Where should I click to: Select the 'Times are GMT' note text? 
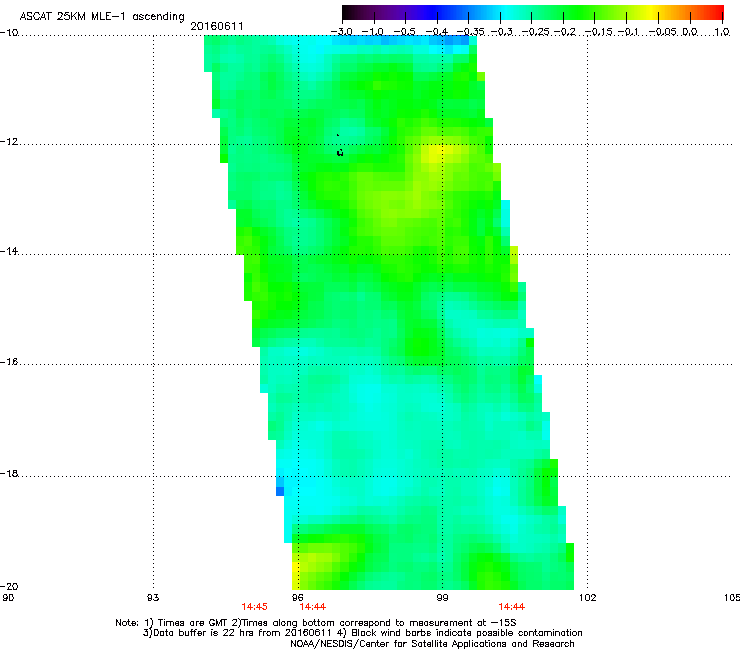(x=193, y=623)
